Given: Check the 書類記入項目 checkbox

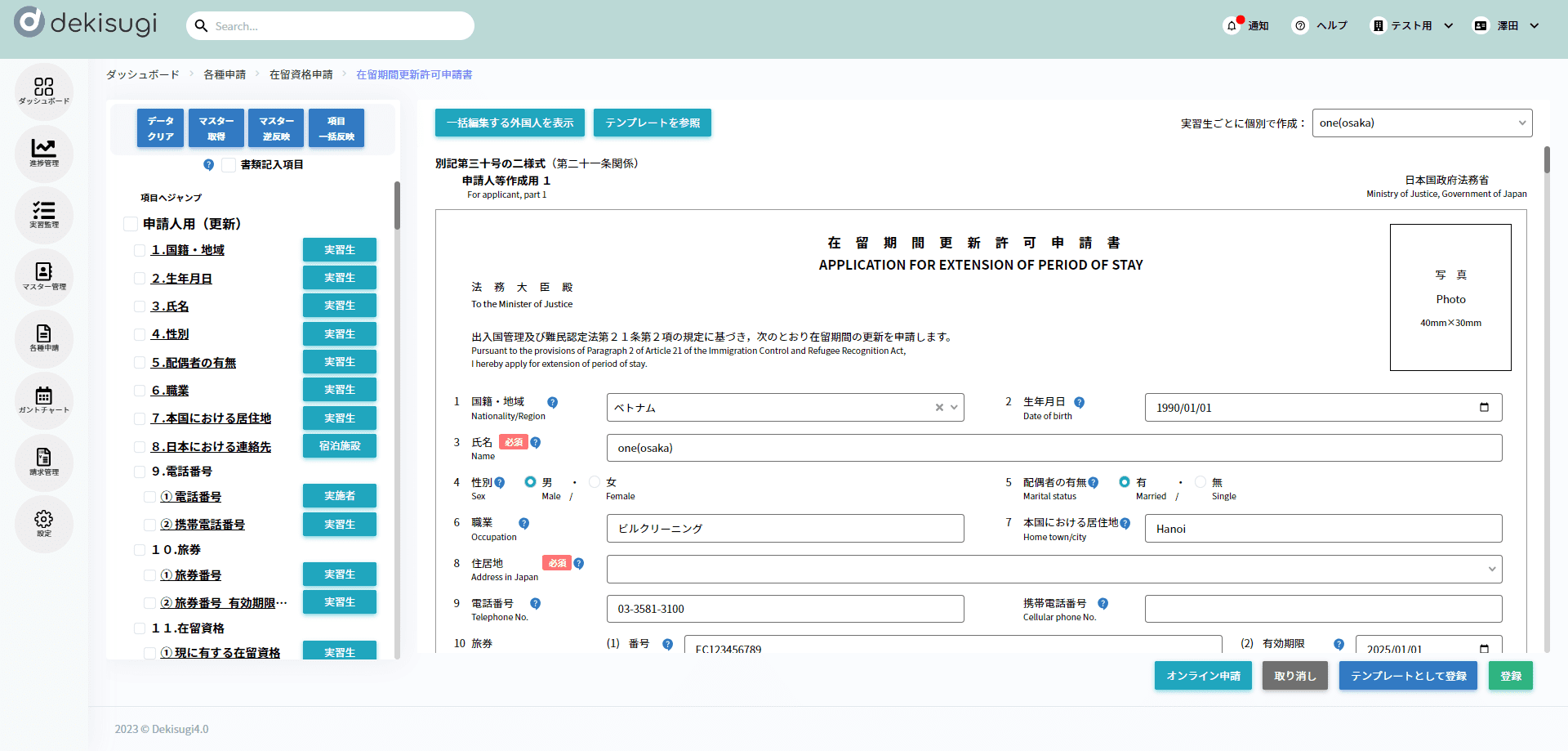Looking at the screenshot, I should click(229, 165).
